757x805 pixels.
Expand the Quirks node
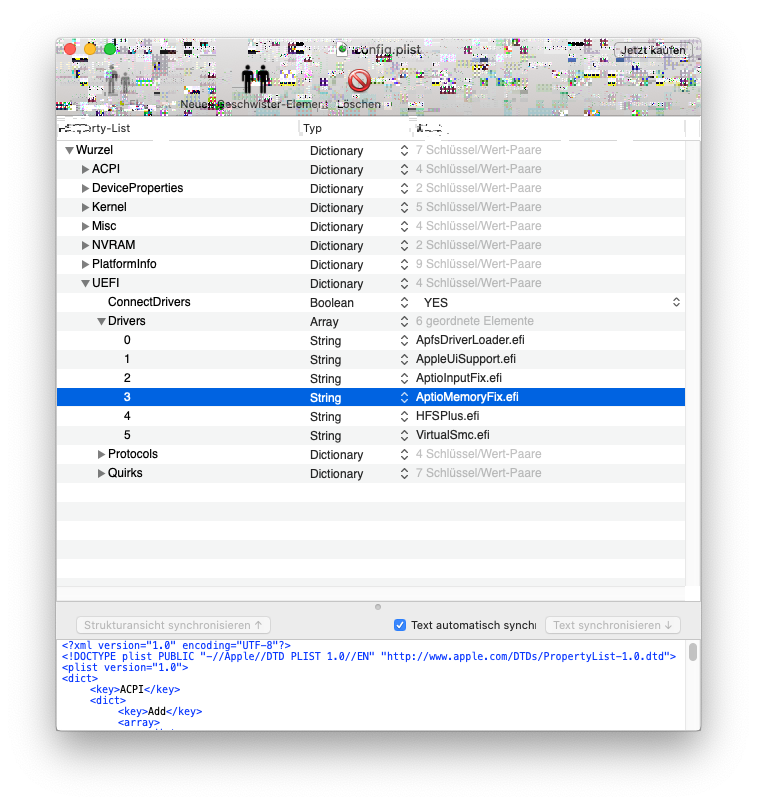pos(101,473)
